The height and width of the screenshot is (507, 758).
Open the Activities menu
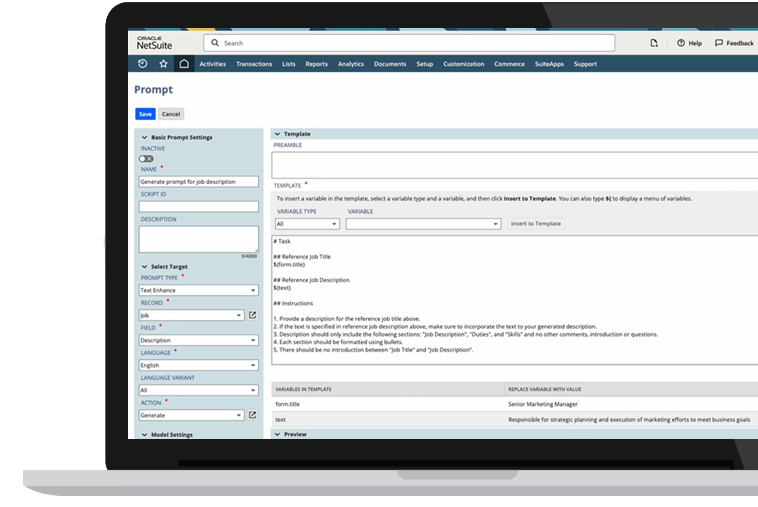point(213,64)
